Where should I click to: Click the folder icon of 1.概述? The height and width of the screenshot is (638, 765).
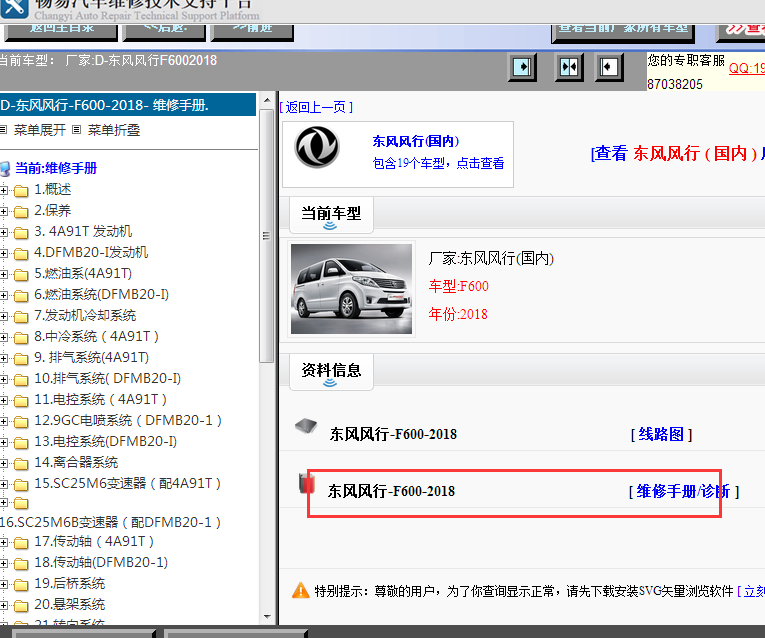pos(21,191)
